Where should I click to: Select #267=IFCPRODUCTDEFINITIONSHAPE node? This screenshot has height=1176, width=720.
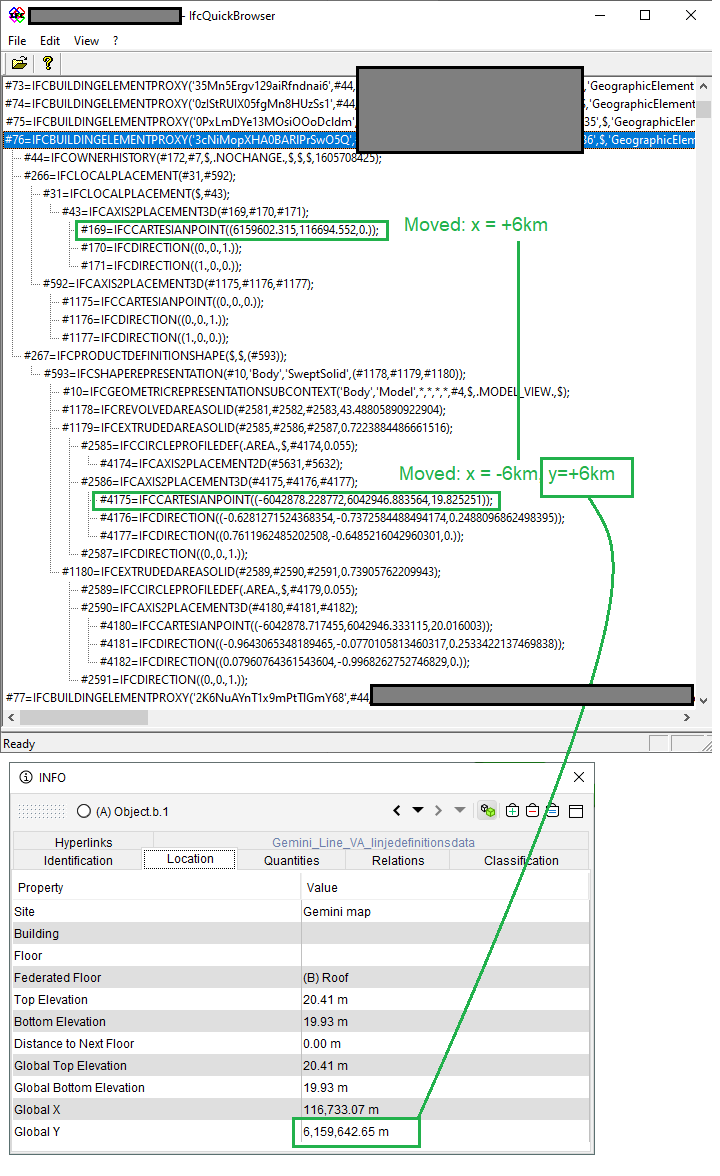tap(155, 356)
